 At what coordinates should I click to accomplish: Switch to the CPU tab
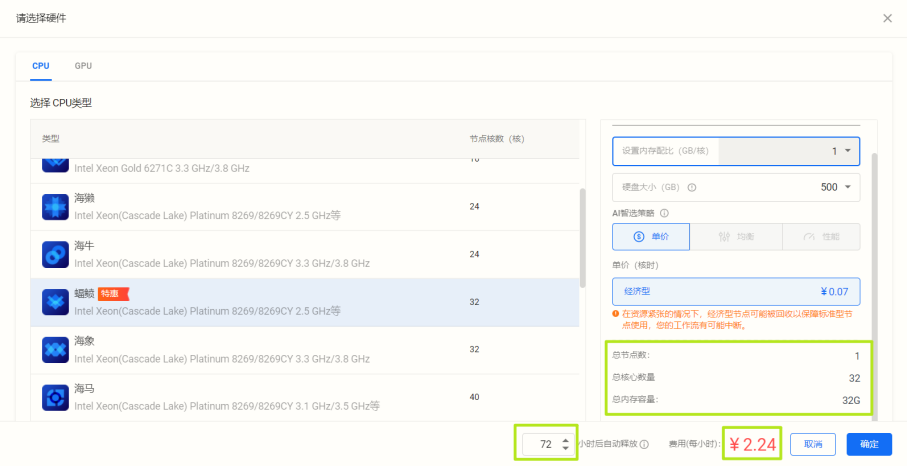point(40,66)
